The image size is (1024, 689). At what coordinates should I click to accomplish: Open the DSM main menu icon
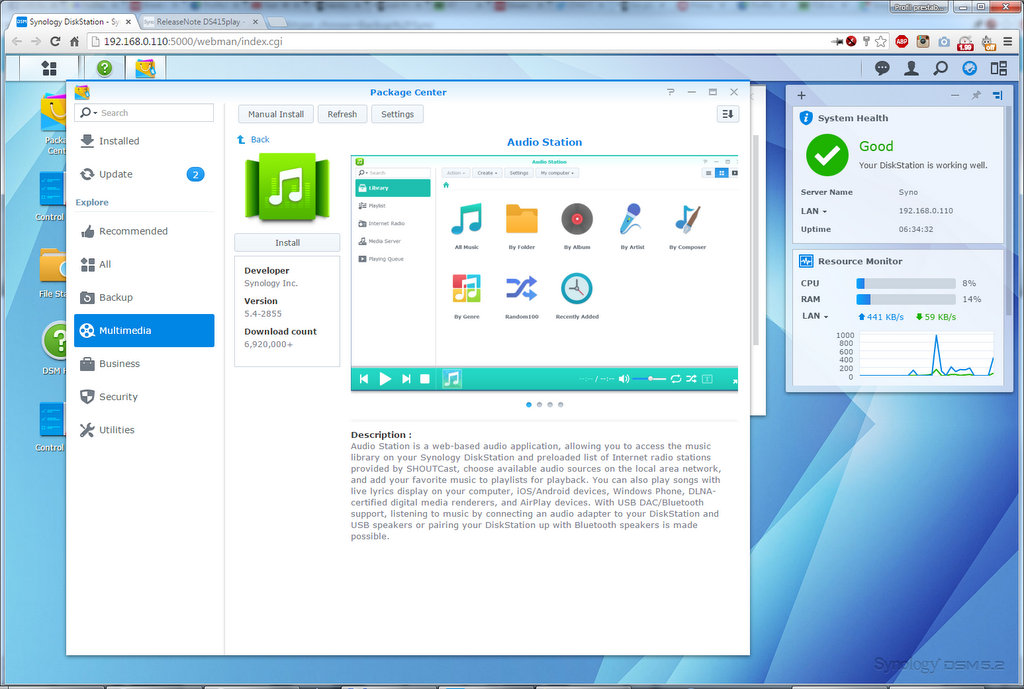(x=49, y=68)
